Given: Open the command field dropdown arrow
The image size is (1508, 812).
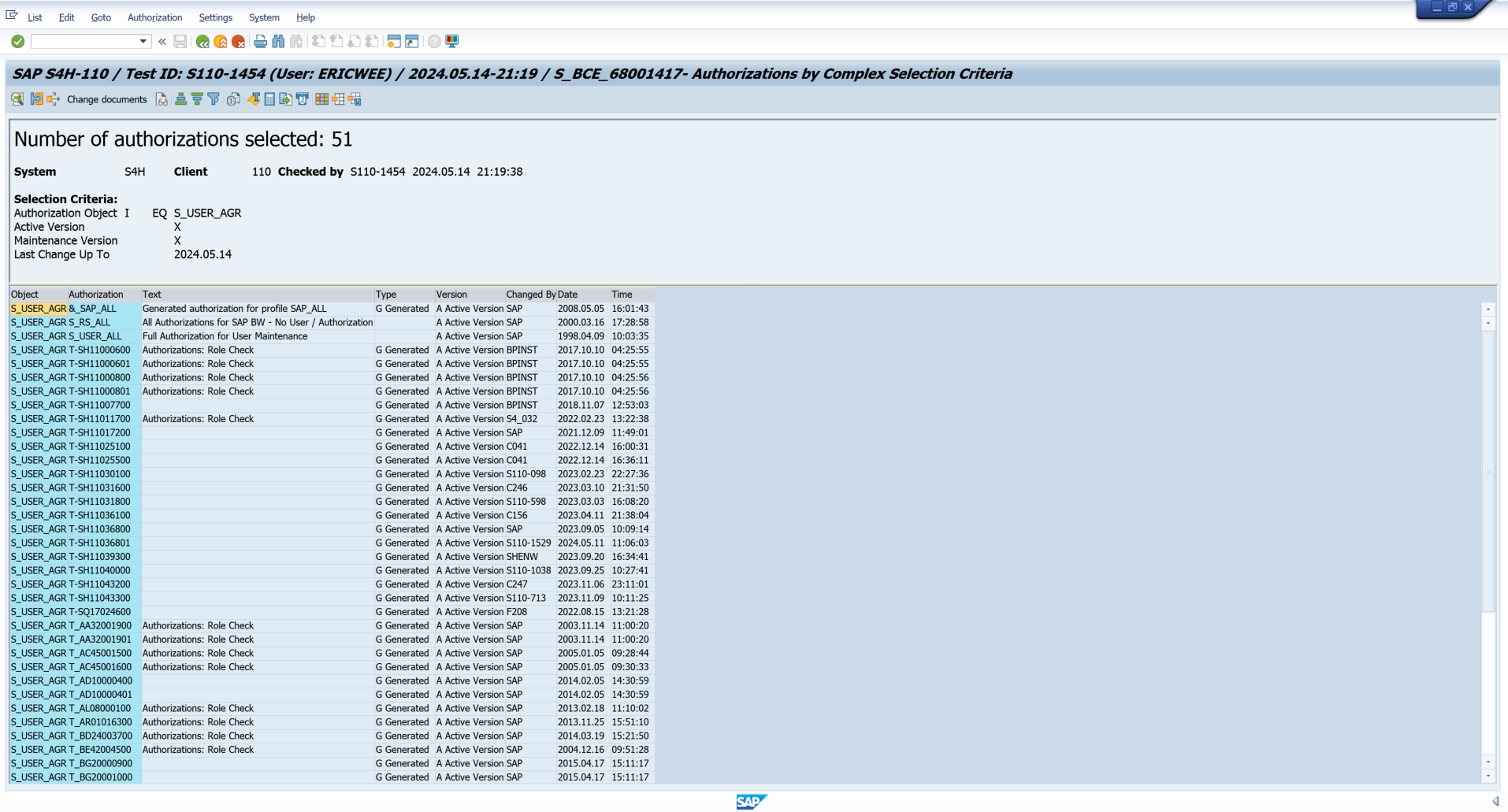Looking at the screenshot, I should coord(143,42).
